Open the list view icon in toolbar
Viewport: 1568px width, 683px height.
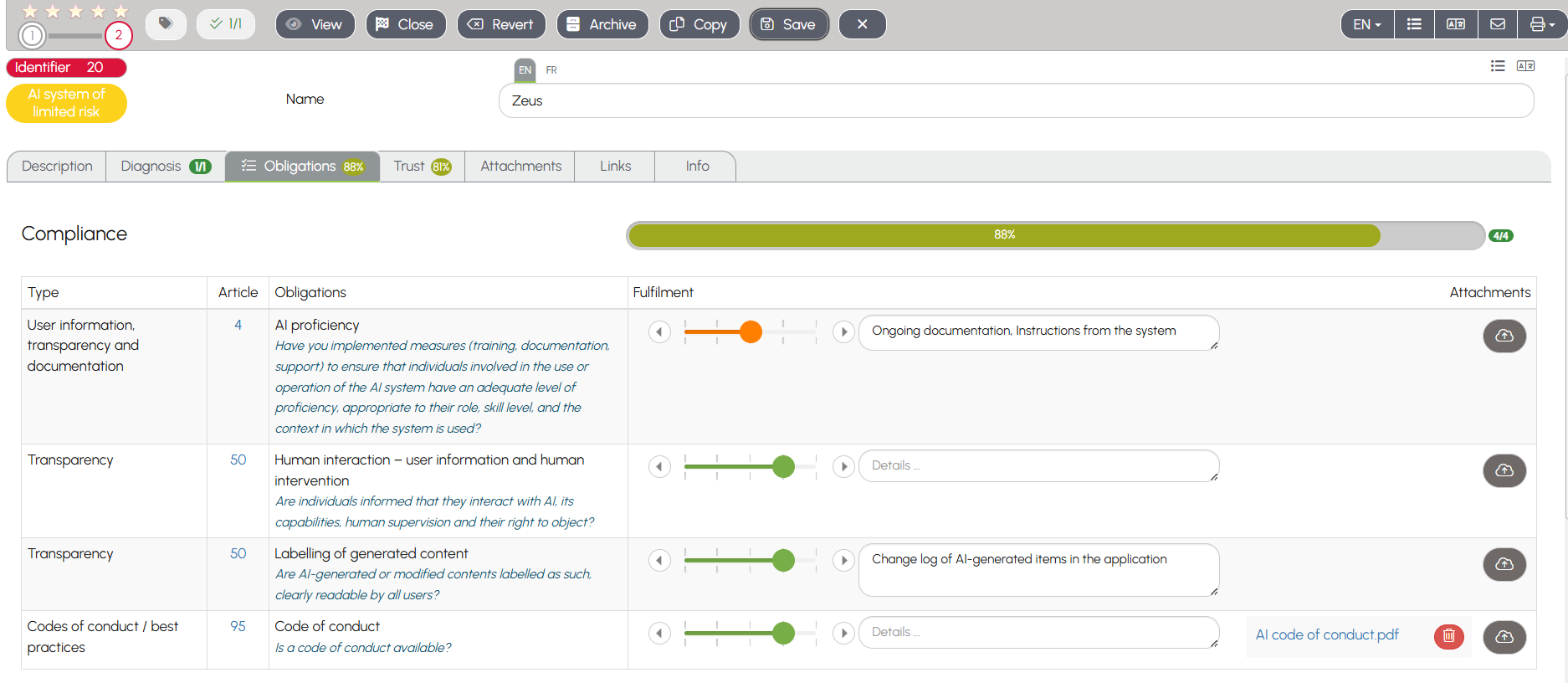pyautogui.click(x=1414, y=24)
